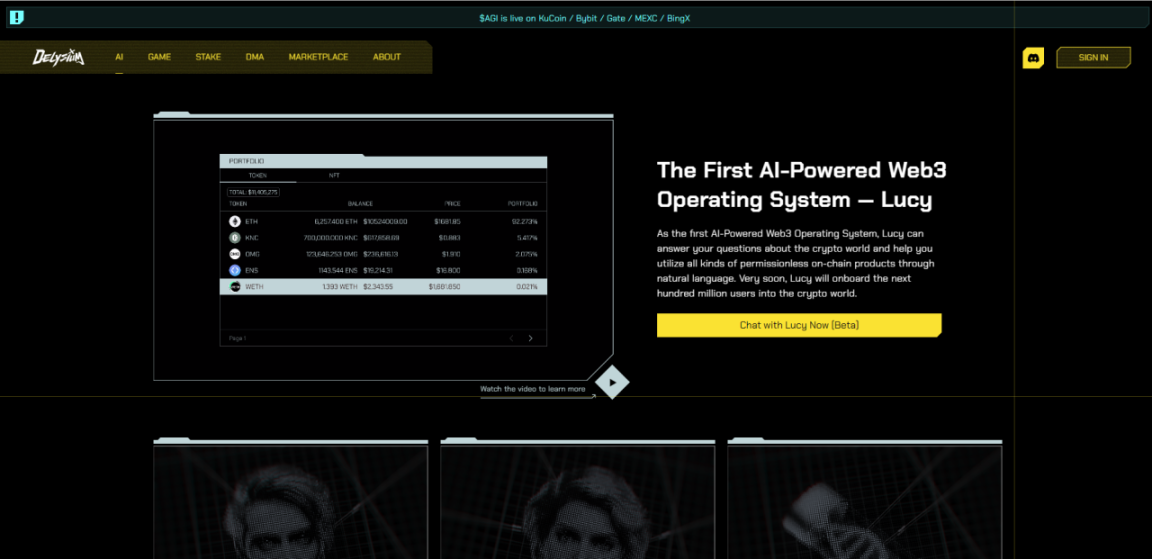Go to previous portfolio page arrow
The image size is (1152, 559).
(511, 339)
